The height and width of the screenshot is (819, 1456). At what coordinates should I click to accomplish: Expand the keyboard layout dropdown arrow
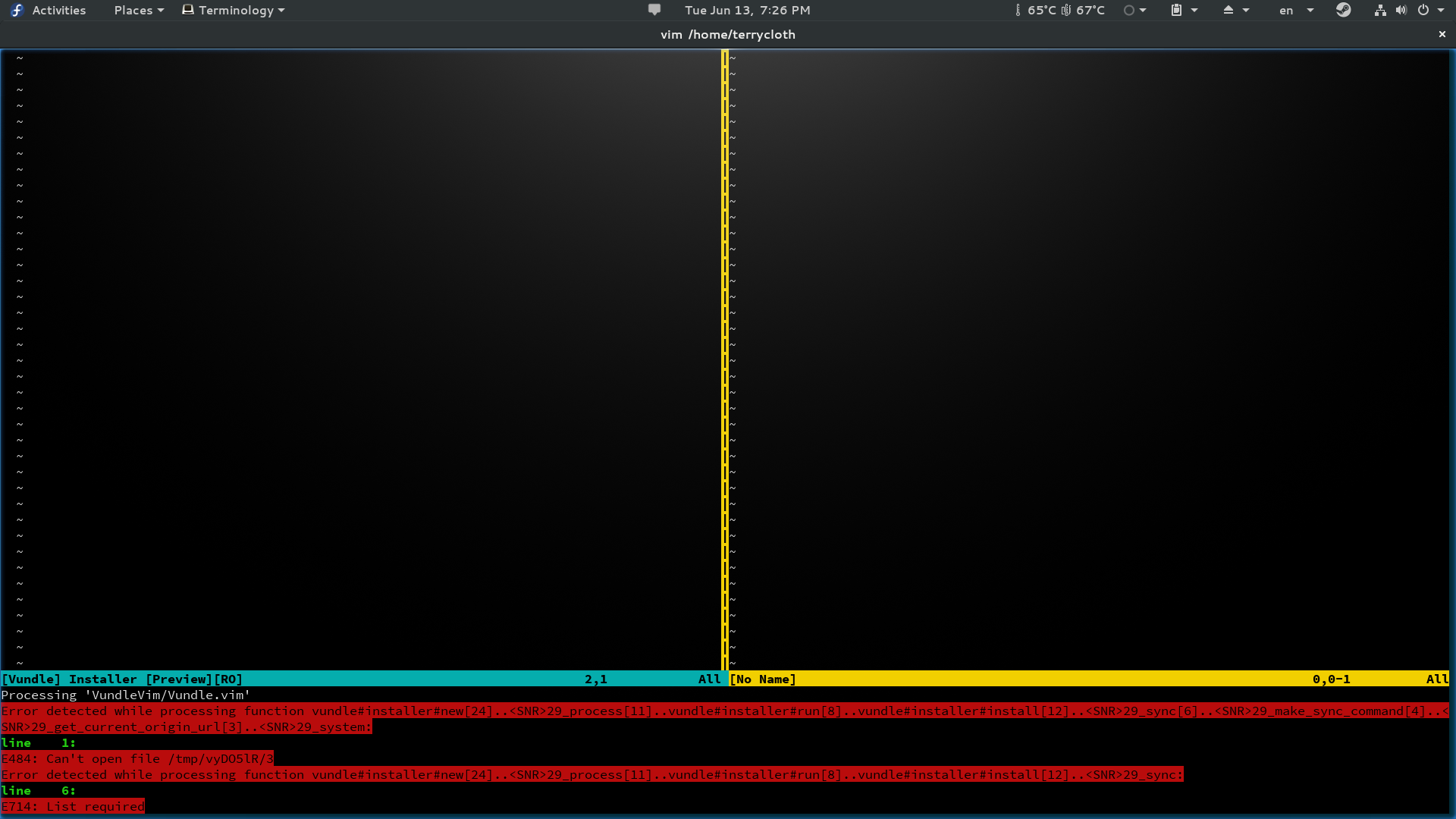(1310, 10)
